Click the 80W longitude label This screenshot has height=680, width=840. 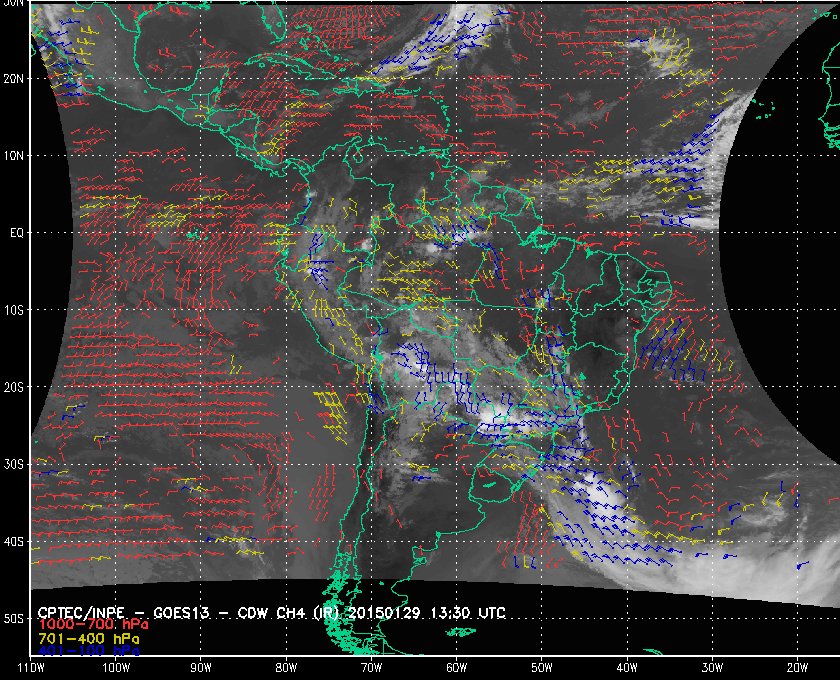(286, 667)
